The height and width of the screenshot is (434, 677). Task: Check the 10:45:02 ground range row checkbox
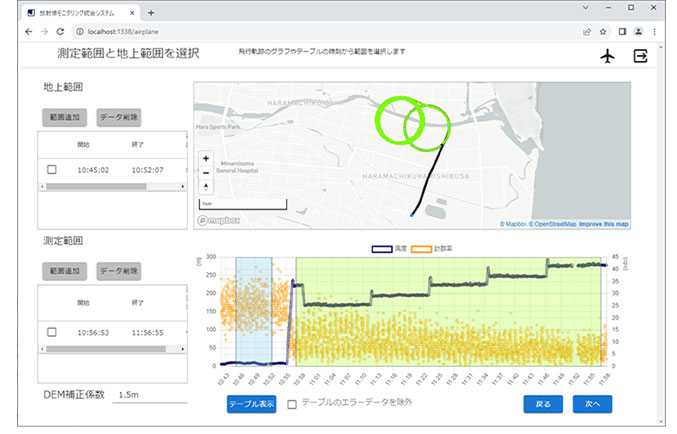point(52,169)
